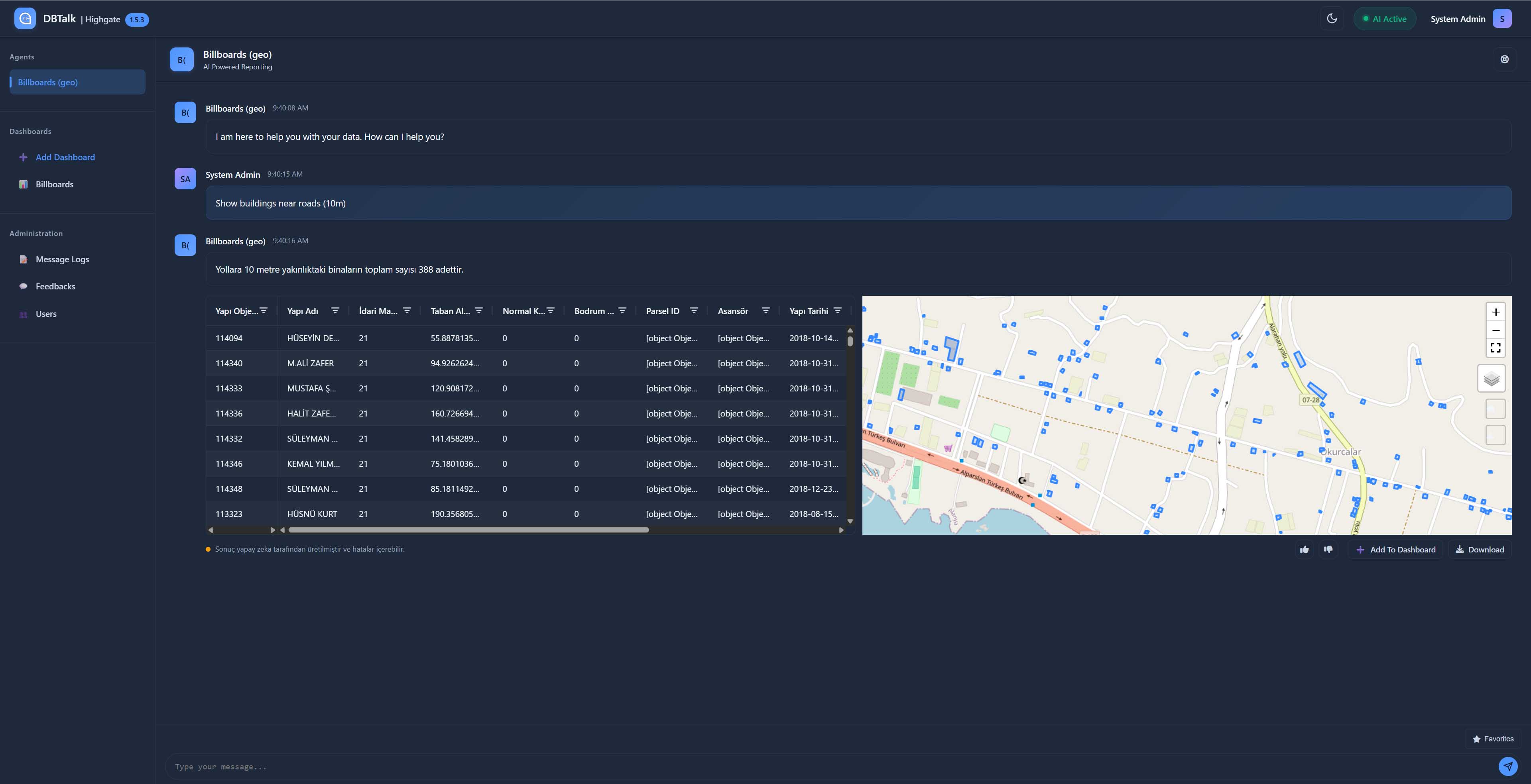Open chat settings icon in header
This screenshot has height=784, width=1531.
point(1504,59)
